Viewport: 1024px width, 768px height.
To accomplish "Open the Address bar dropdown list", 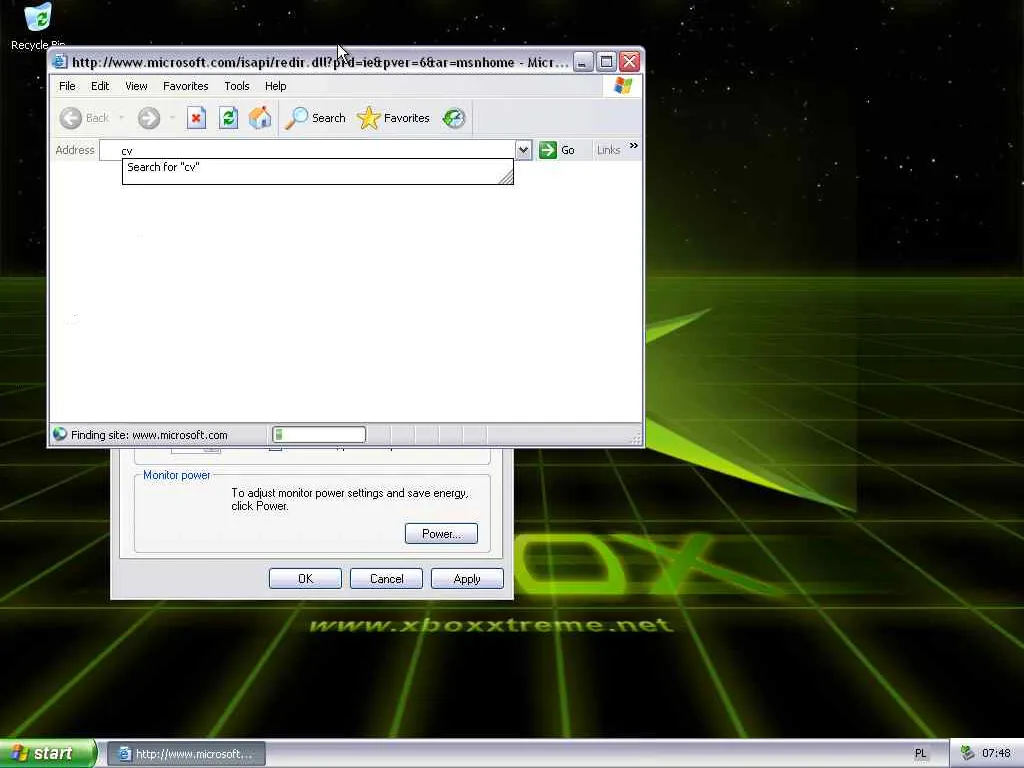I will pyautogui.click(x=523, y=150).
